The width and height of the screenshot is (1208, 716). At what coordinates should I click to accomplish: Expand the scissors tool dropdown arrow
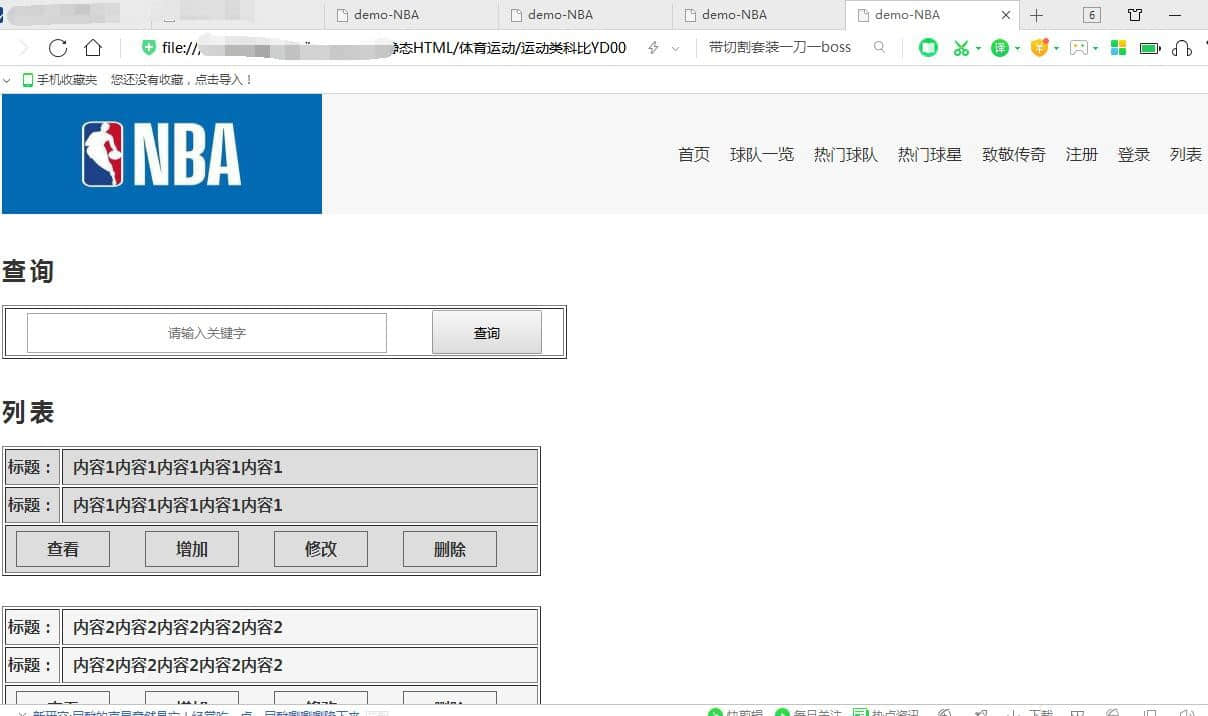[978, 48]
